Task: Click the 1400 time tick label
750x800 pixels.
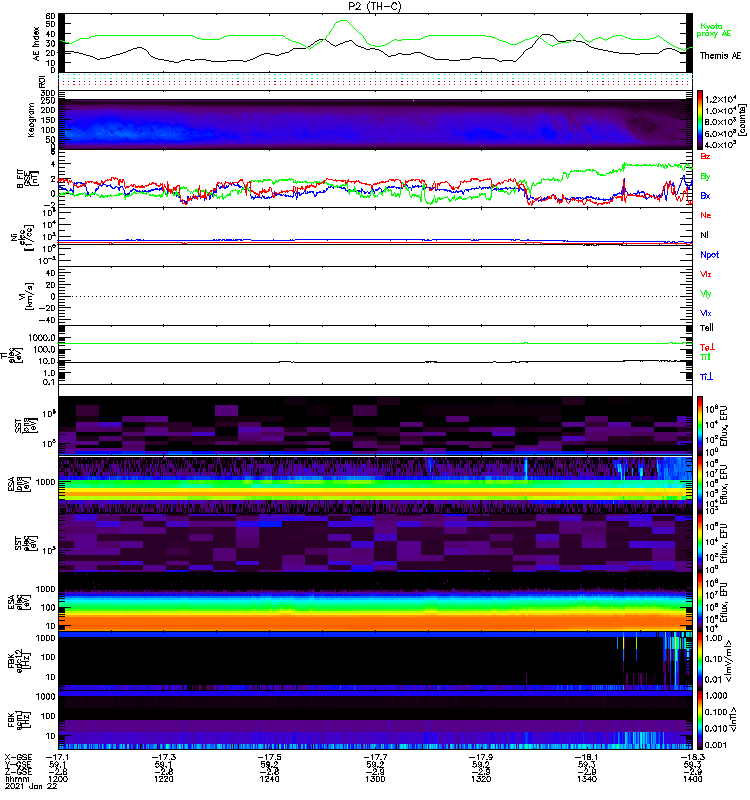Action: pyautogui.click(x=692, y=779)
